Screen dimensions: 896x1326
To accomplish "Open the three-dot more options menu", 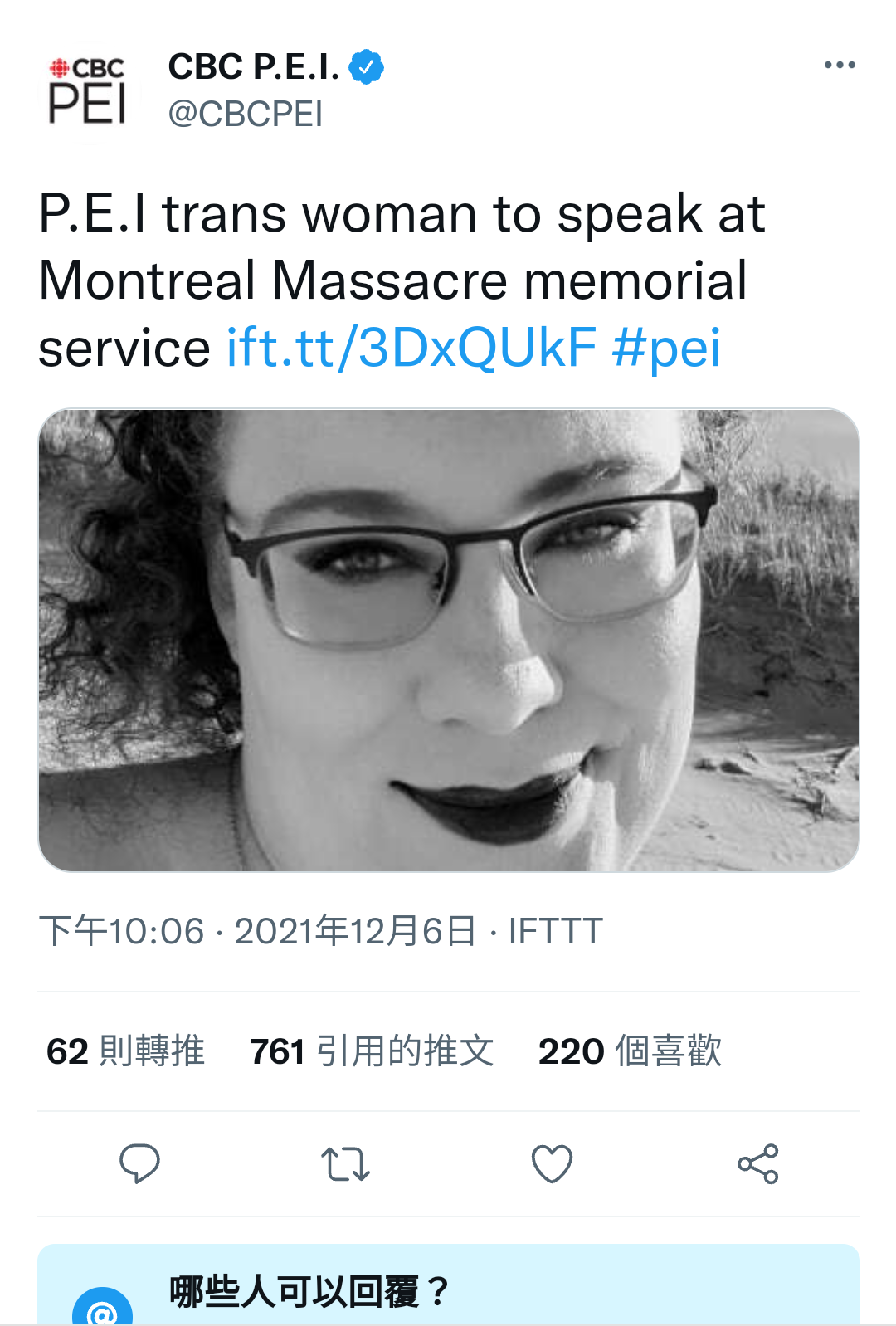I will pyautogui.click(x=840, y=65).
